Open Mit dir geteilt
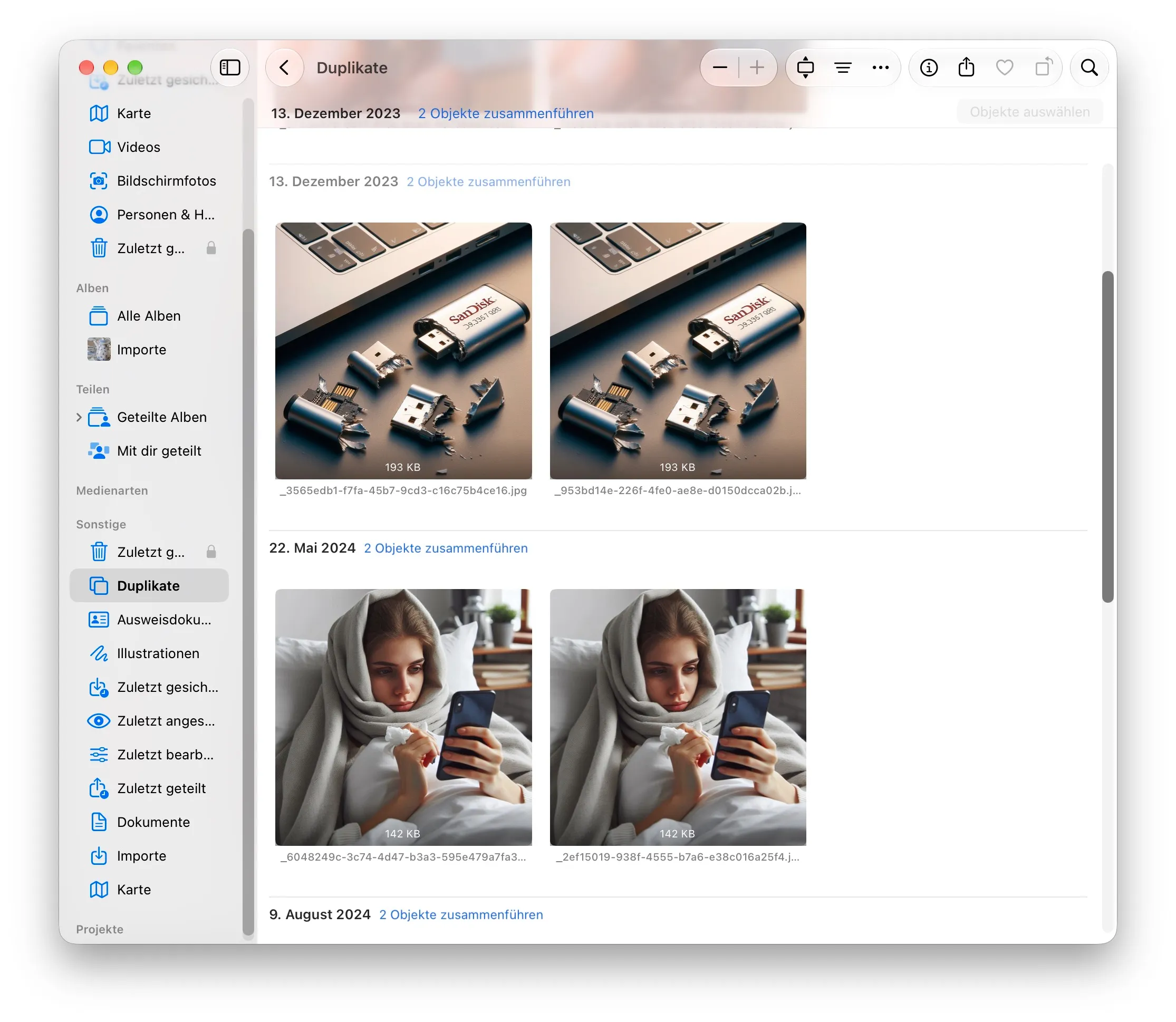 (149, 450)
